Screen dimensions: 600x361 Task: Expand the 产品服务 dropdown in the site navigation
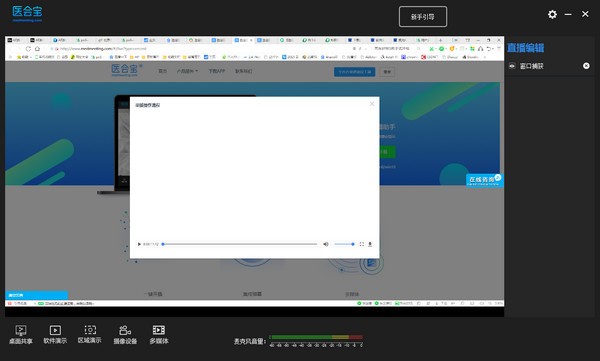(188, 71)
